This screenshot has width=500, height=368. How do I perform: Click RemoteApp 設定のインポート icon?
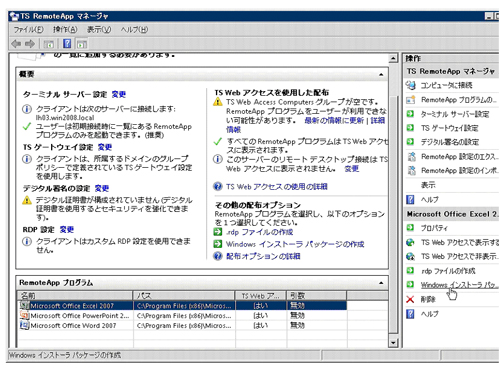(411, 171)
